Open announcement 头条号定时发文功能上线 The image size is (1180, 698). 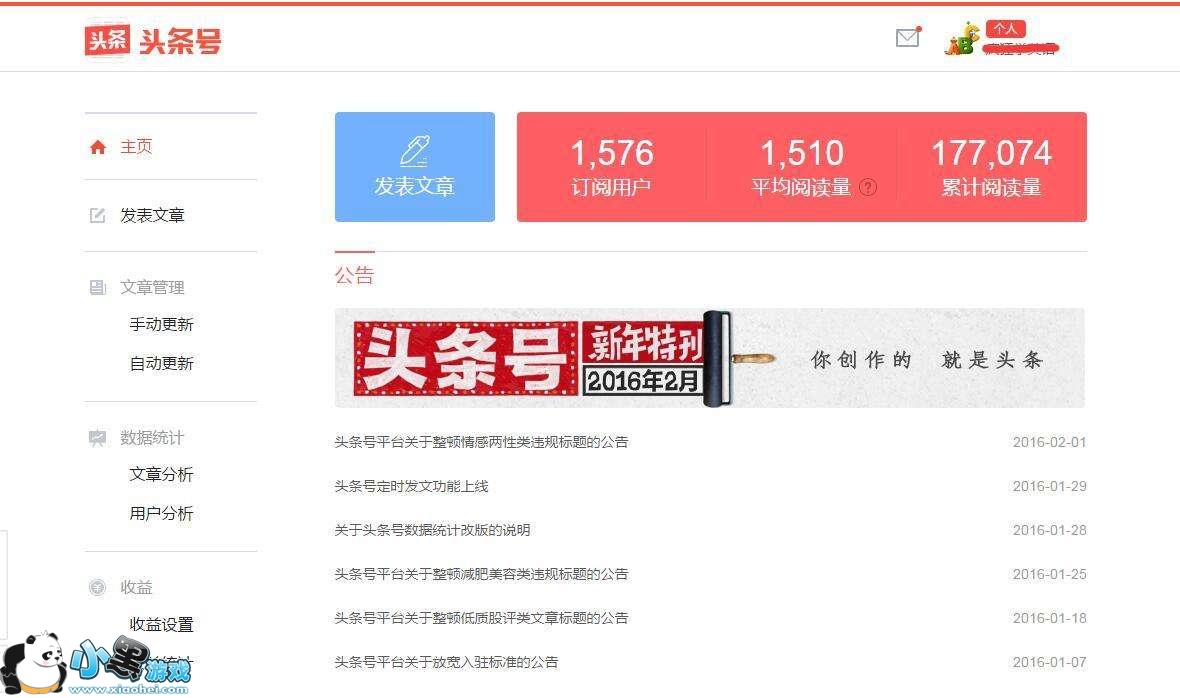[x=411, y=486]
